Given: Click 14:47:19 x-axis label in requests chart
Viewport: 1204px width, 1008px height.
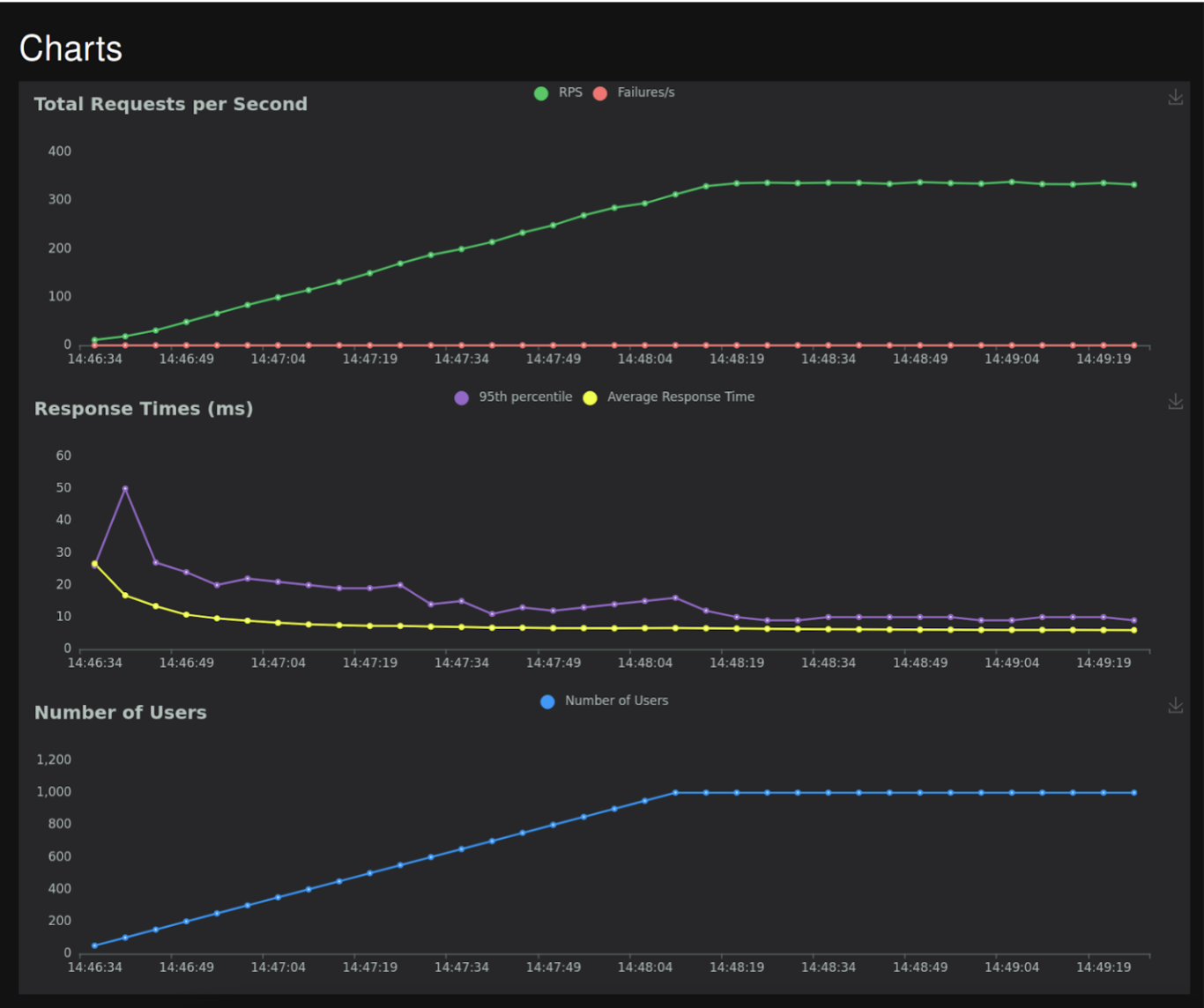Looking at the screenshot, I should [x=370, y=359].
